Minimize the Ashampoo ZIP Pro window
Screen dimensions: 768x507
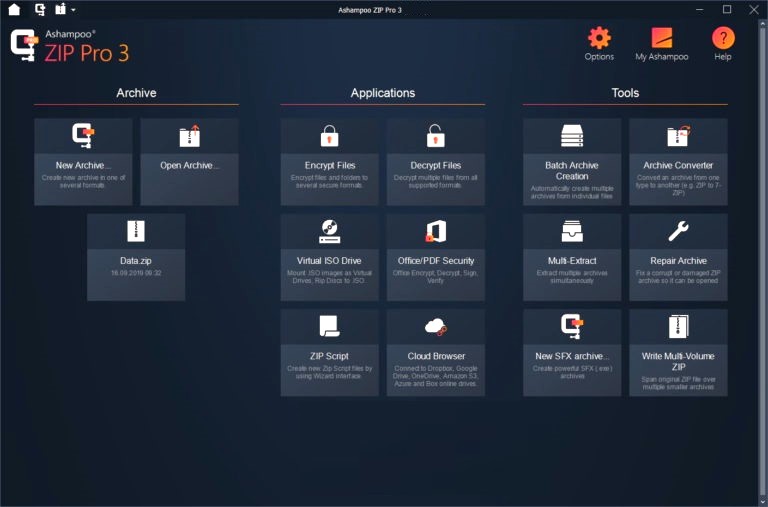[x=699, y=10]
